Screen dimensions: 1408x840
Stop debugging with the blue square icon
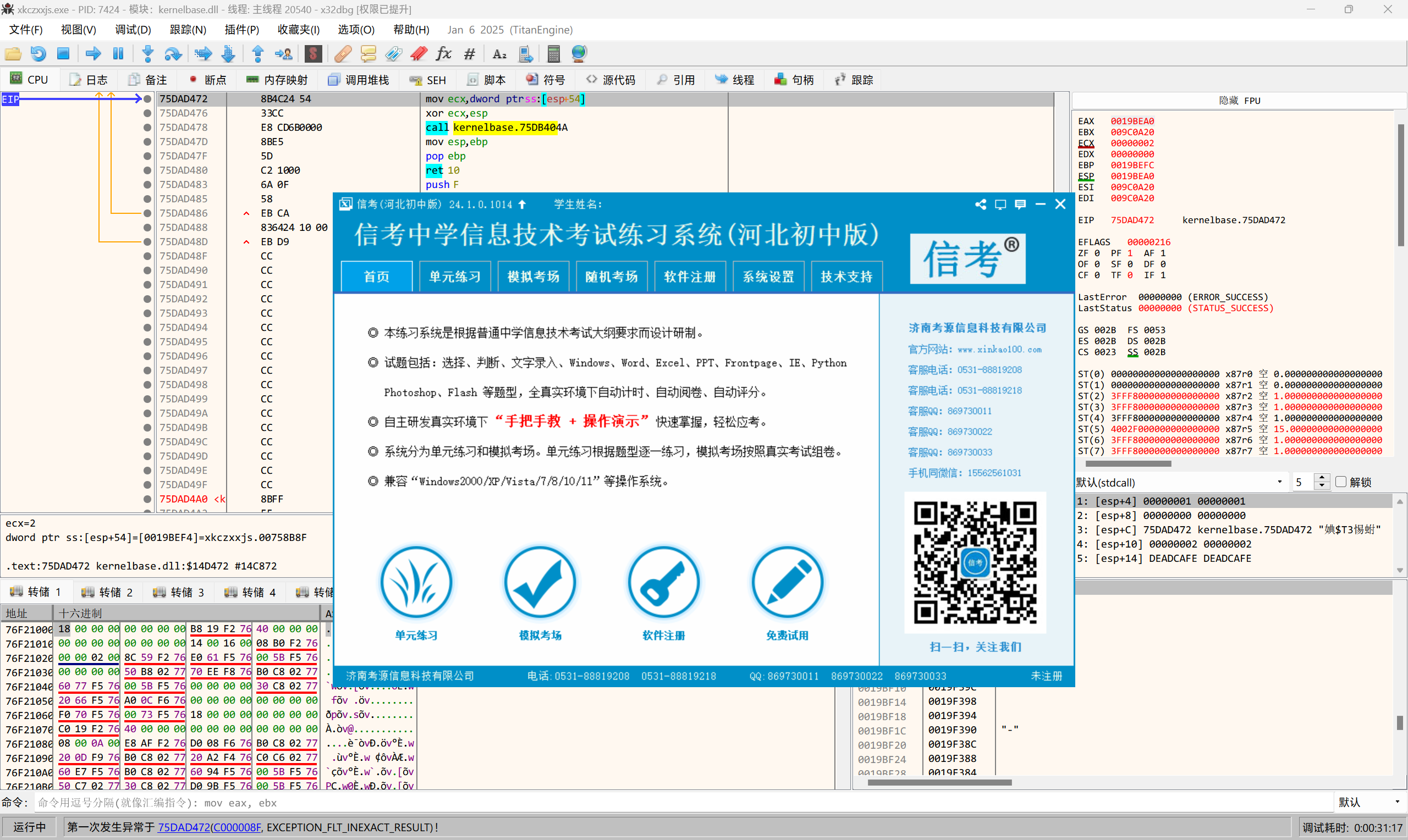point(63,54)
